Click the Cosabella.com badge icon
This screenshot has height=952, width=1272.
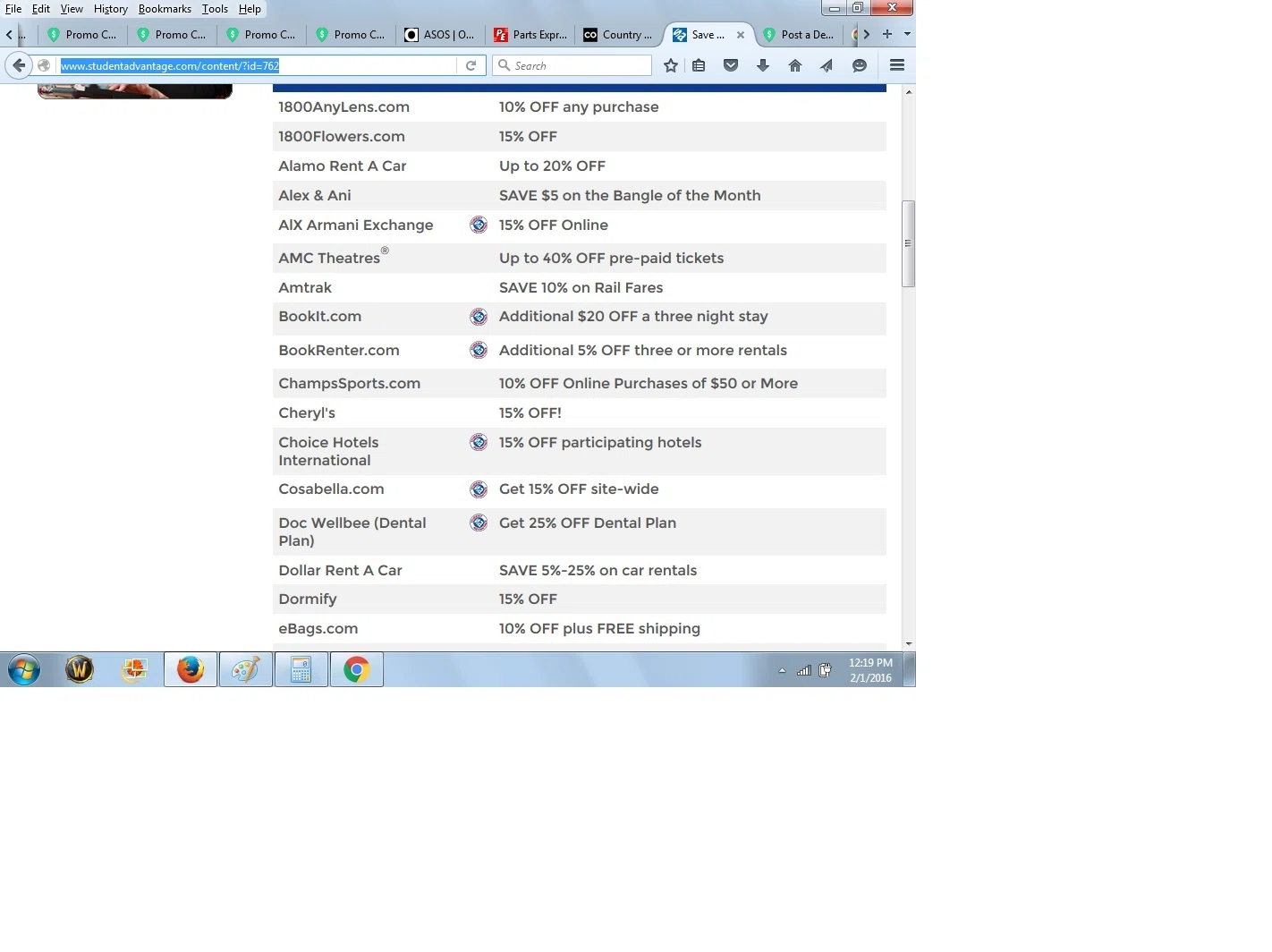click(x=479, y=489)
